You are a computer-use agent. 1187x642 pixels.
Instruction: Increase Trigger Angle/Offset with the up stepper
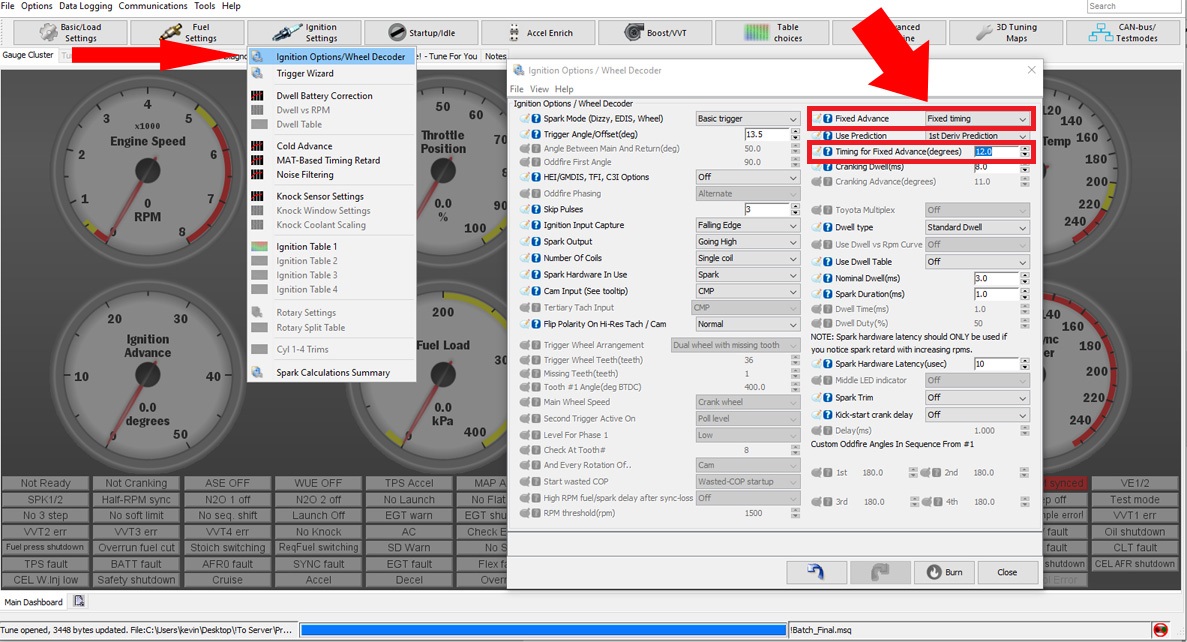(x=795, y=130)
